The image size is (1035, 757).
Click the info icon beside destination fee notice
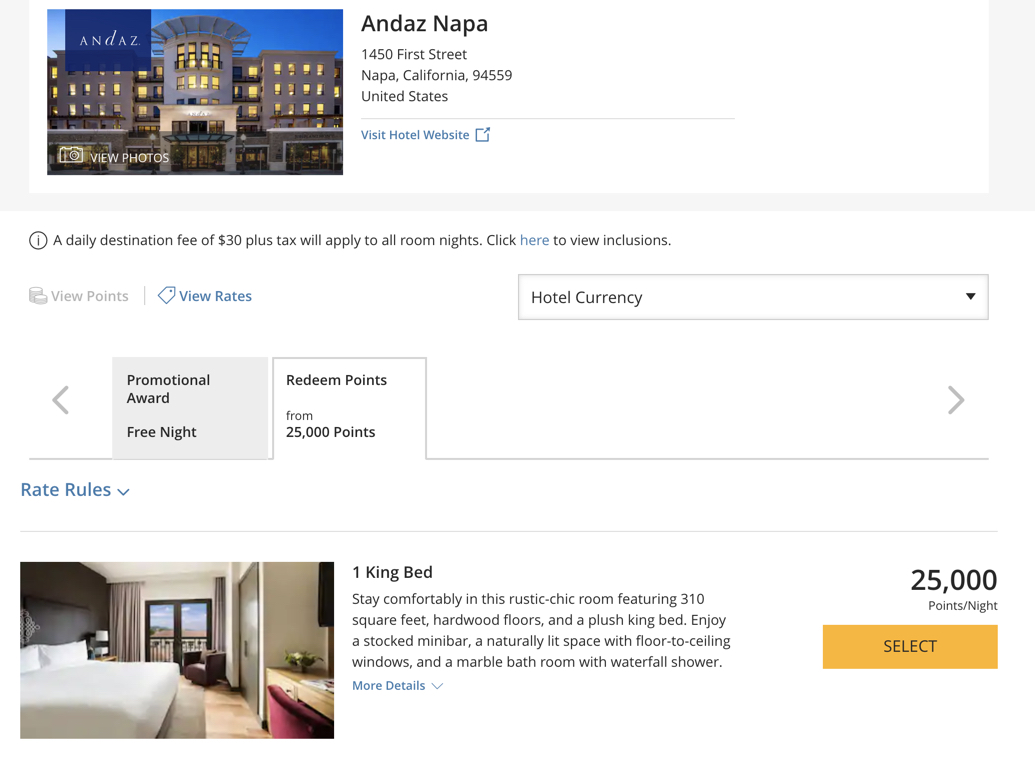click(37, 240)
